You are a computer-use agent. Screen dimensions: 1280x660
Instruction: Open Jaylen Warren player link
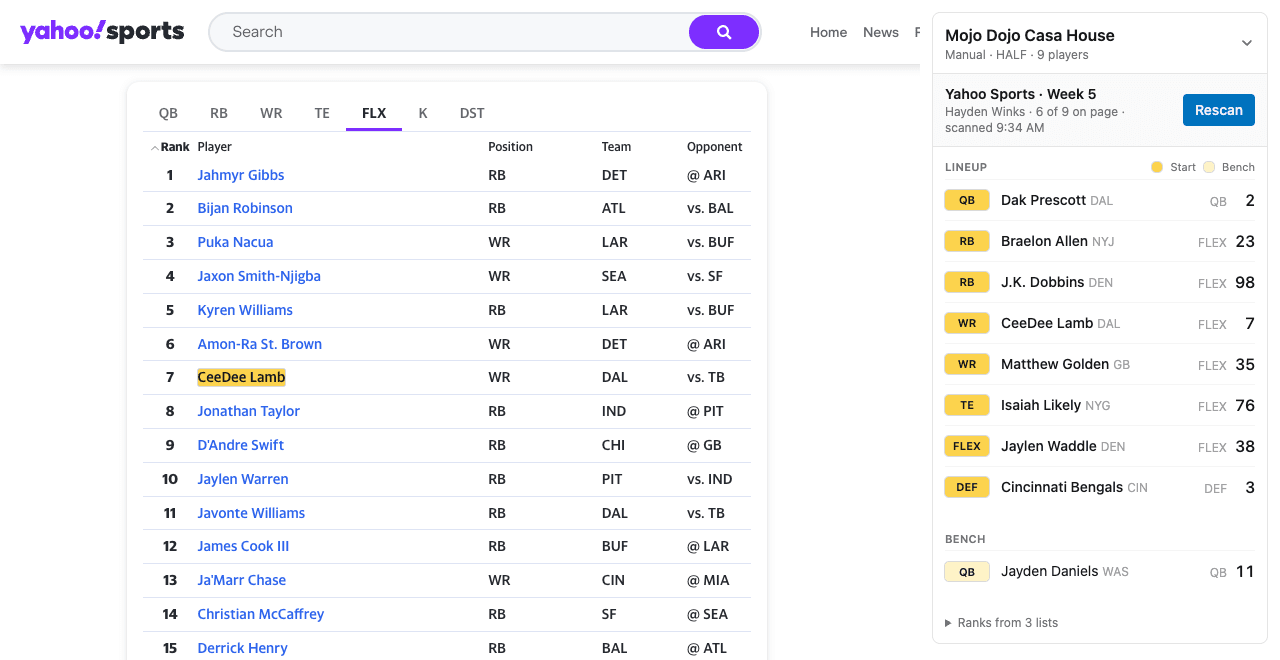coord(243,479)
